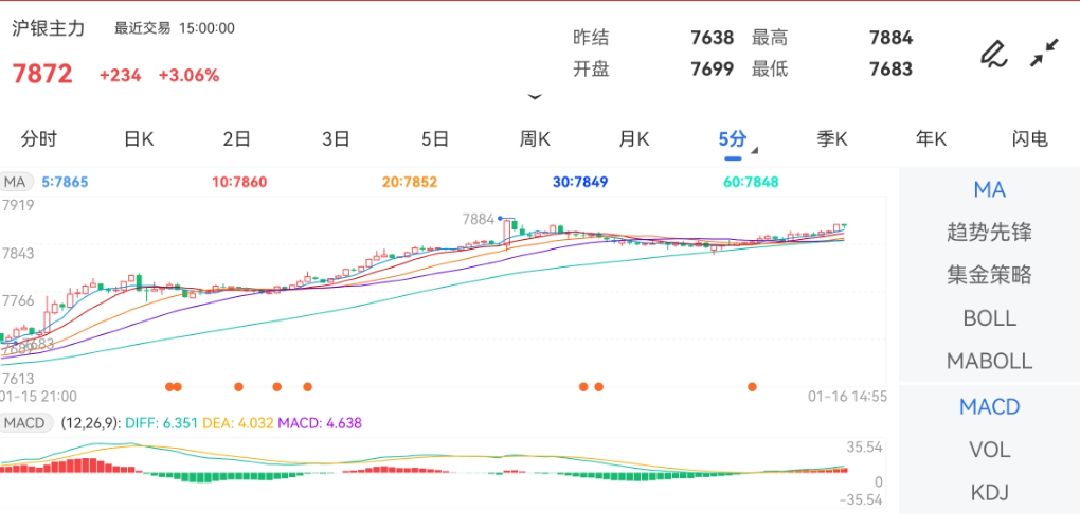Viewport: 1080px width, 514px height.
Task: Select the 5日 chart tab
Action: (435, 139)
